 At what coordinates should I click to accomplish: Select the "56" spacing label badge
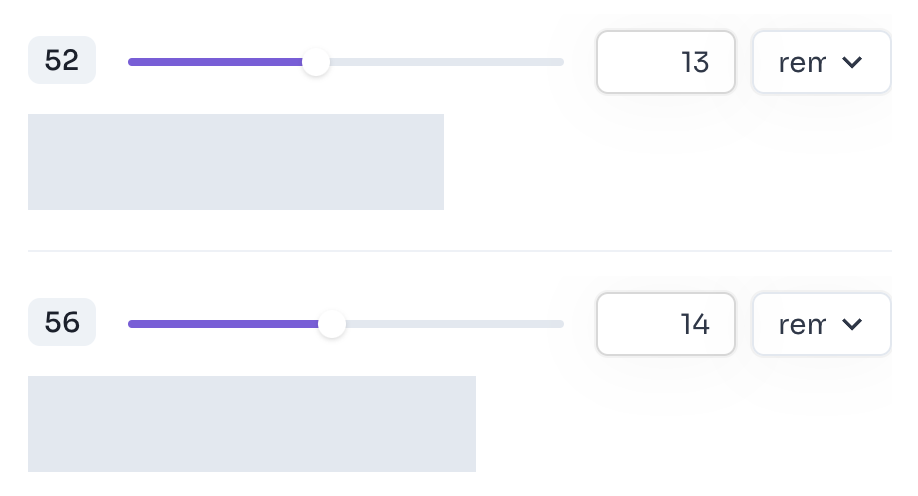[62, 323]
